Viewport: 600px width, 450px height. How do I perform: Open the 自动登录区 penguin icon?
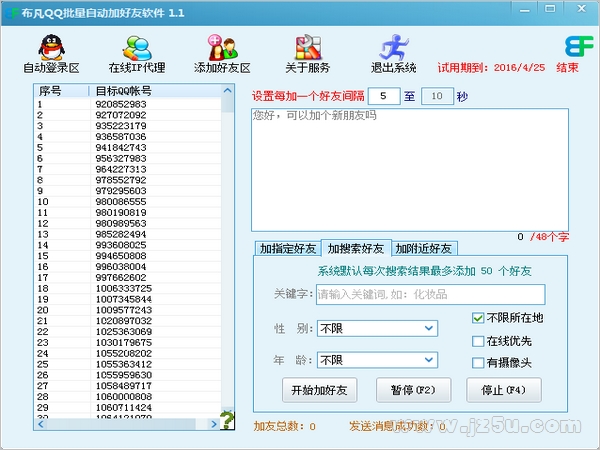tap(52, 48)
